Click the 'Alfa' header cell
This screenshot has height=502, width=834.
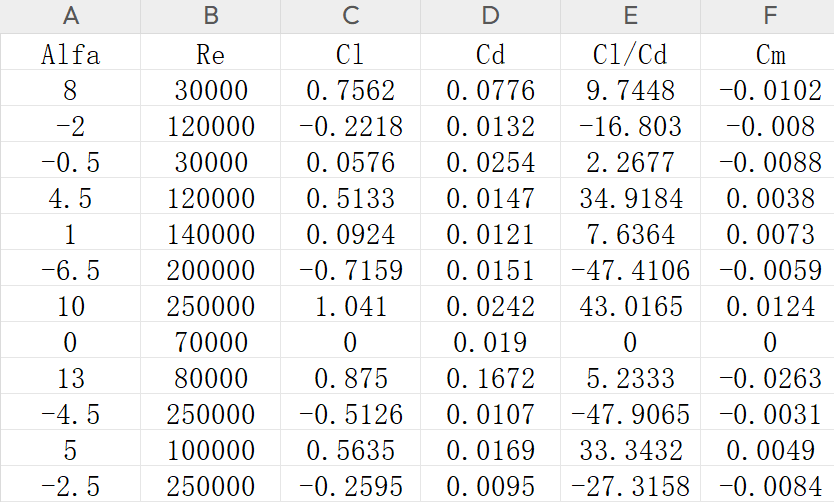pos(70,54)
